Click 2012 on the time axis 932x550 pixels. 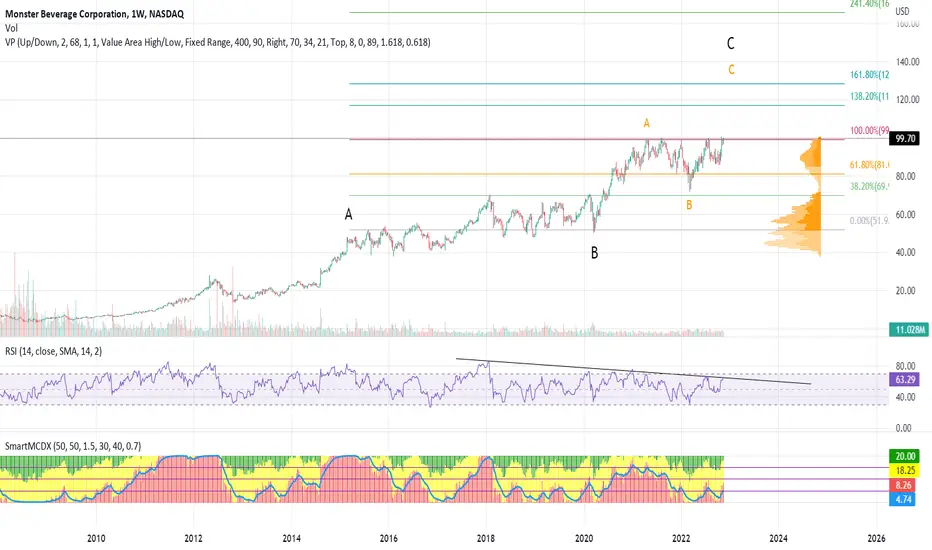194,539
